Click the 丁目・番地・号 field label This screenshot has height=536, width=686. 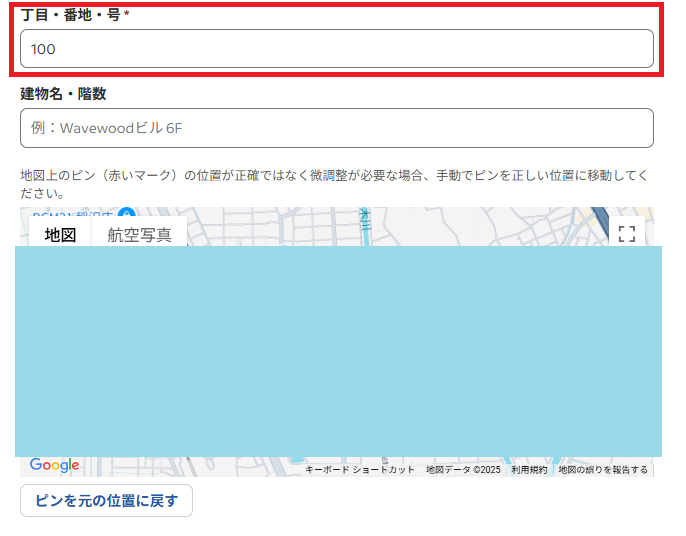(x=70, y=15)
